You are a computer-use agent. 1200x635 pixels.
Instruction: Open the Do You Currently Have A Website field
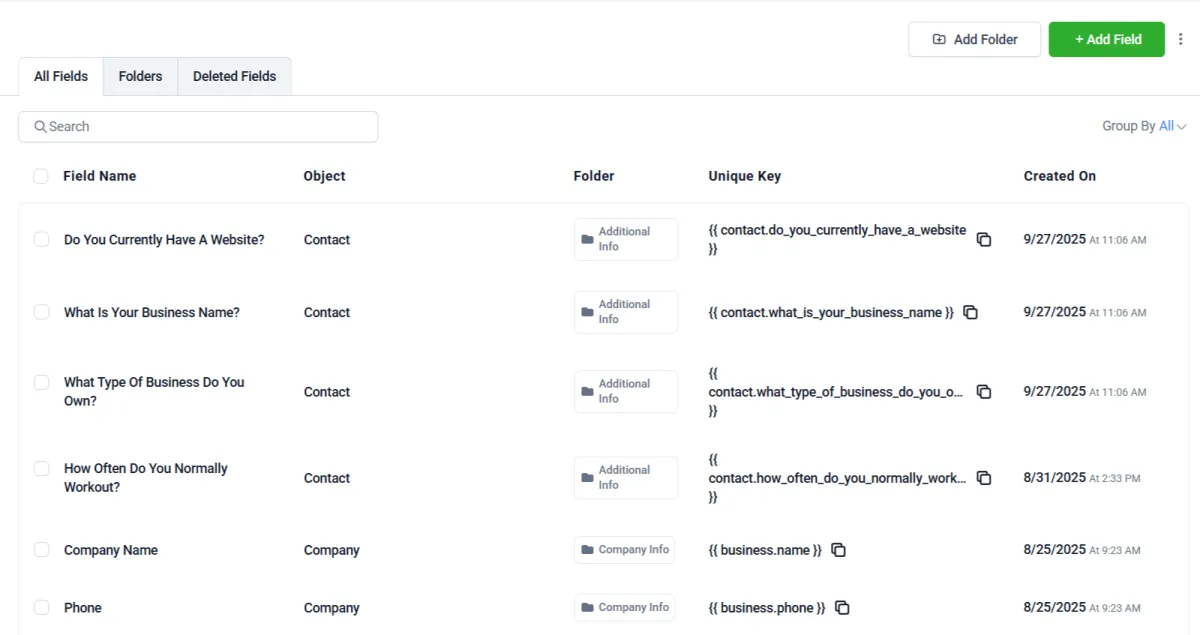pos(164,240)
